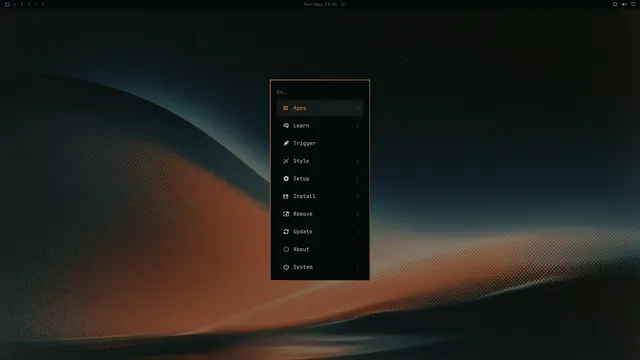Switch to workspace 3 in the top bar

click(29, 4)
